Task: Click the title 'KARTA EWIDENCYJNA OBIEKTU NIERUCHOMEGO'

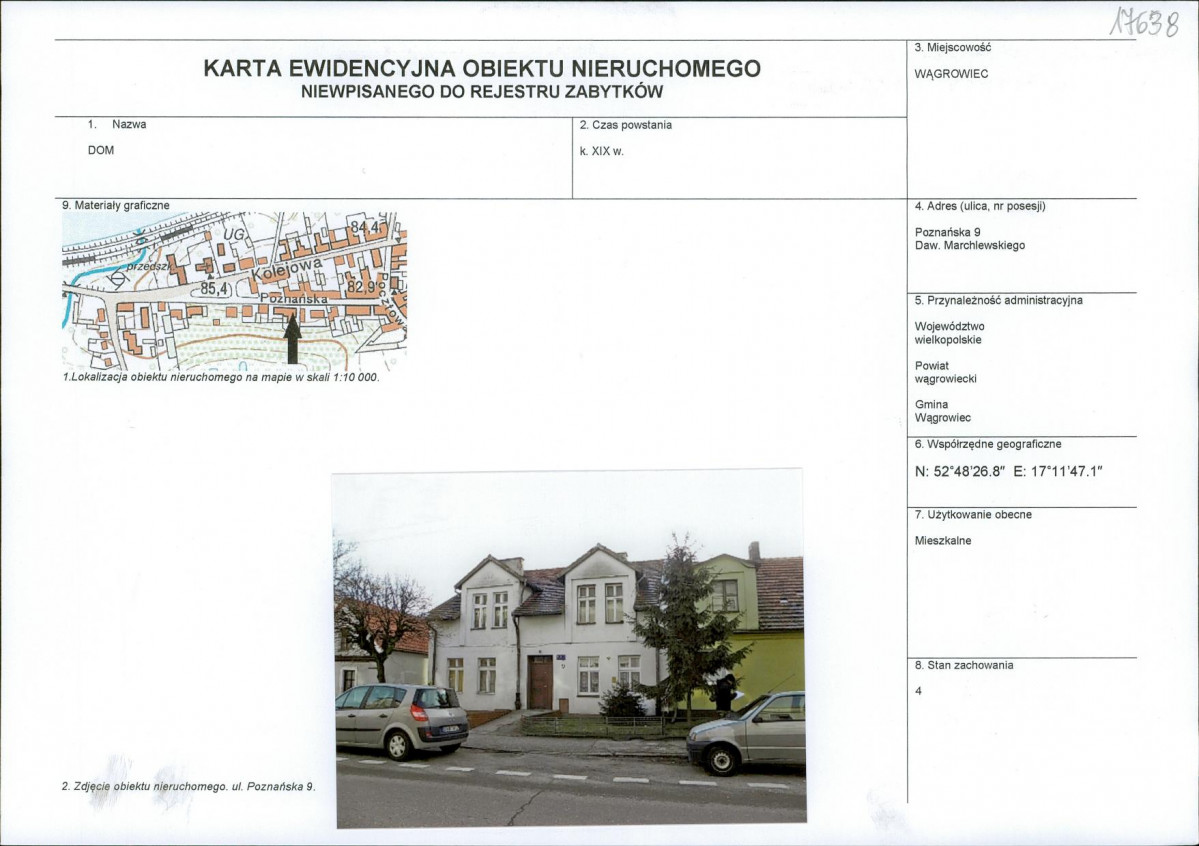Action: coord(482,68)
